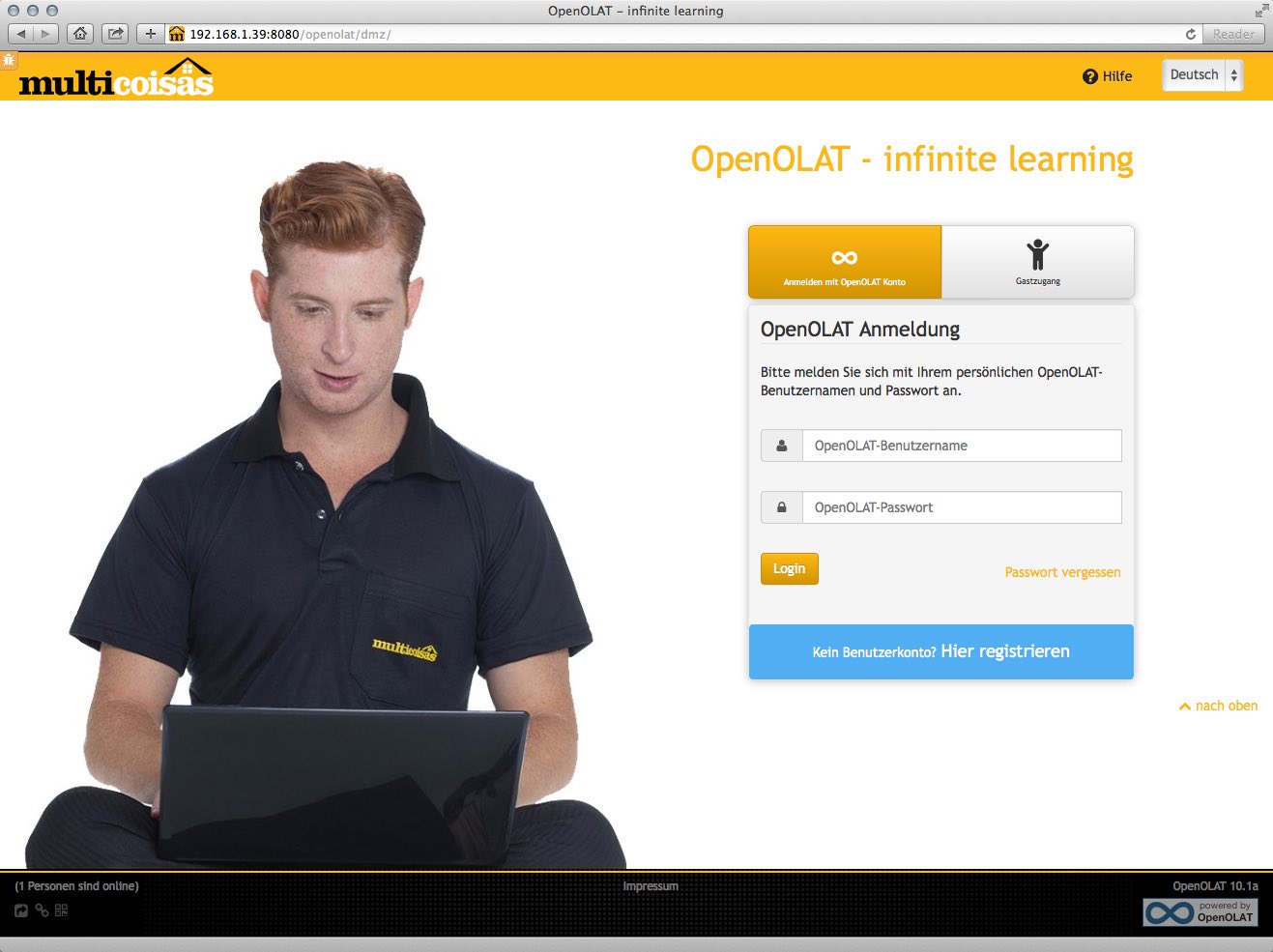1273x952 pixels.
Task: Focus the OpenOLAT-Benutzername field
Action: click(x=962, y=446)
